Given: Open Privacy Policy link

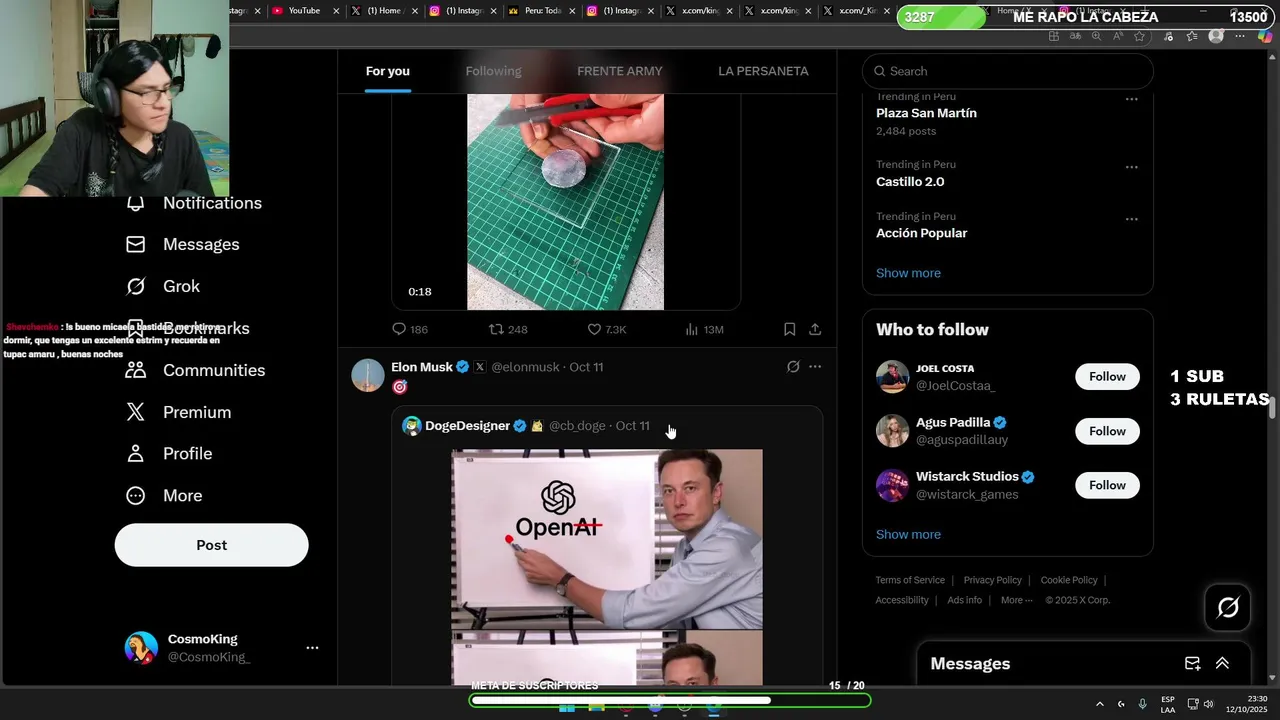Looking at the screenshot, I should coord(992,580).
